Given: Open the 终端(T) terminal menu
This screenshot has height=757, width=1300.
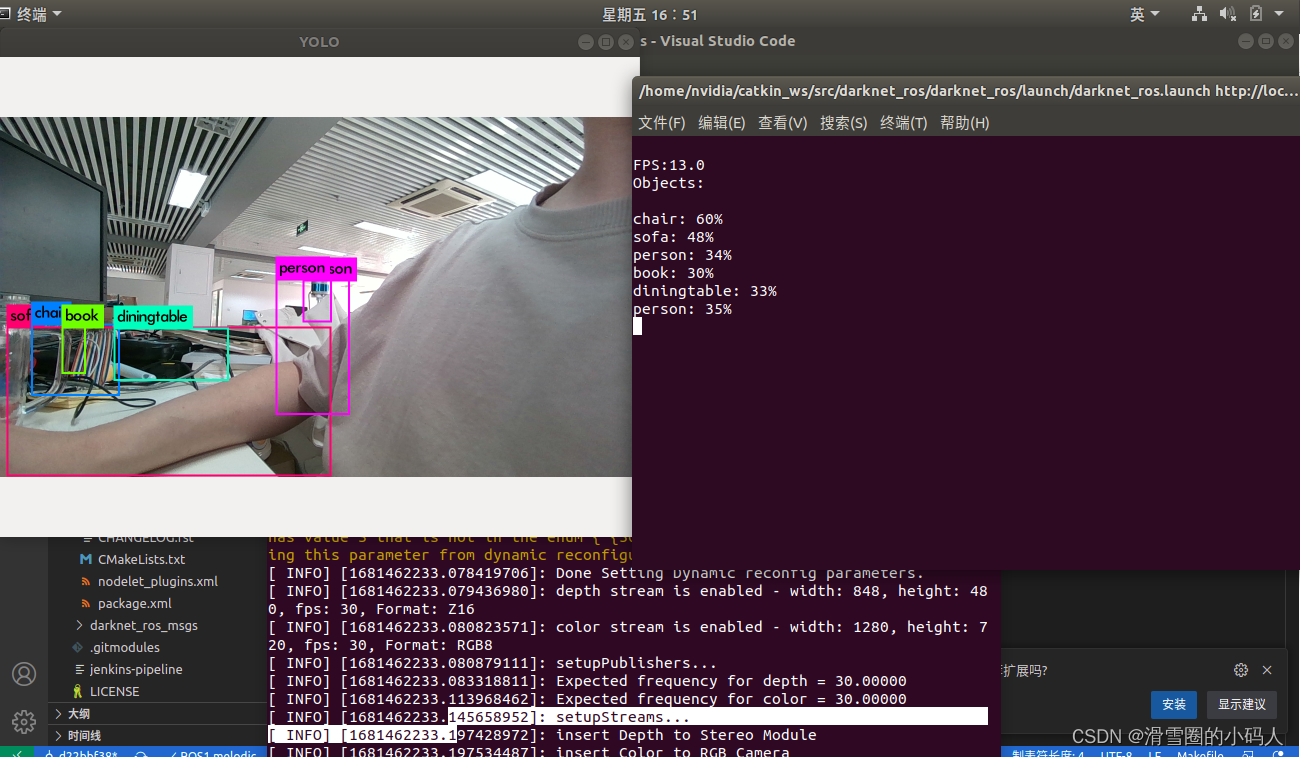Looking at the screenshot, I should [x=904, y=123].
